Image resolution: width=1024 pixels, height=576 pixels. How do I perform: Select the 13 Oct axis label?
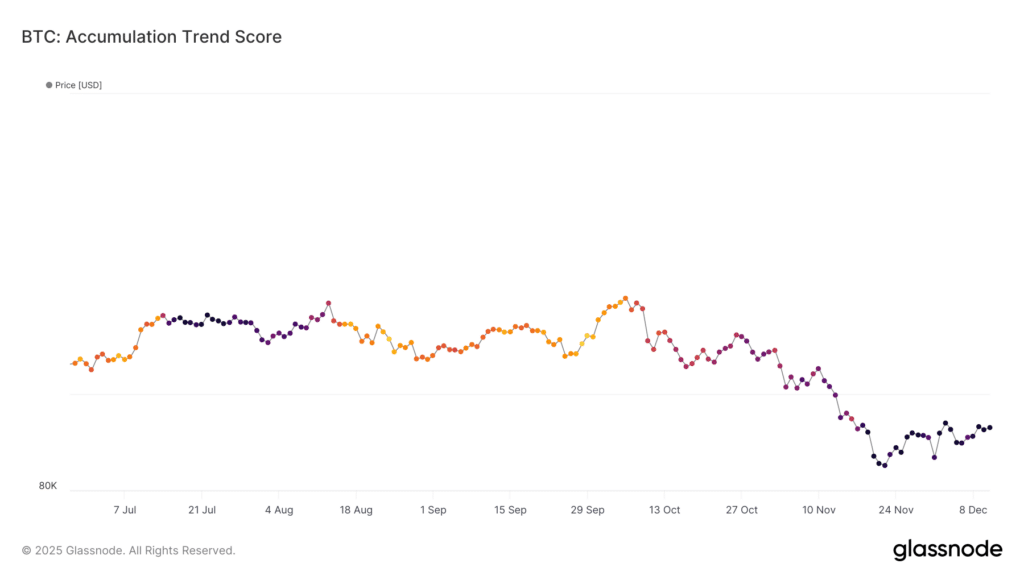[664, 510]
